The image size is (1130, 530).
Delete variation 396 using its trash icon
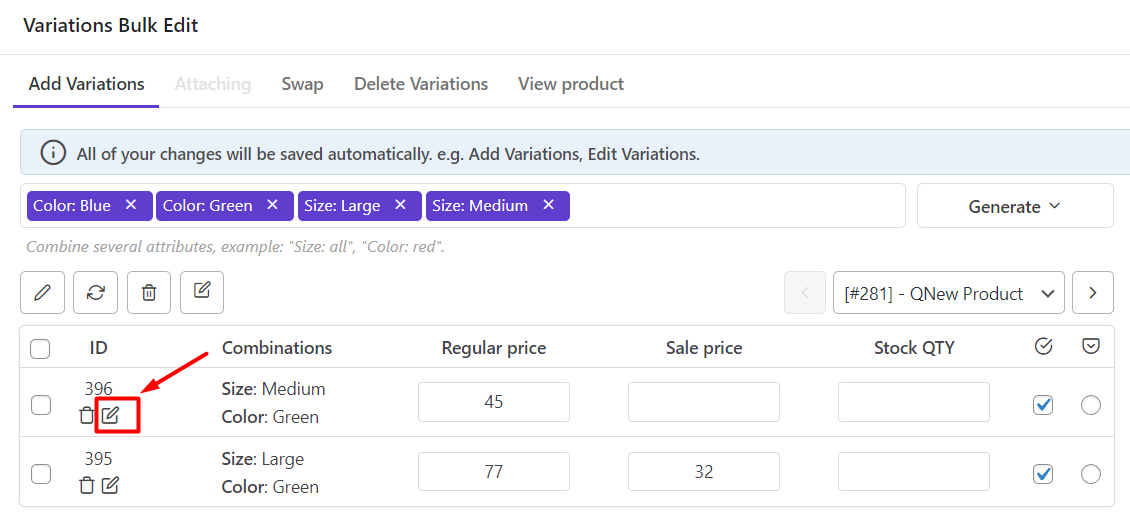(x=87, y=415)
